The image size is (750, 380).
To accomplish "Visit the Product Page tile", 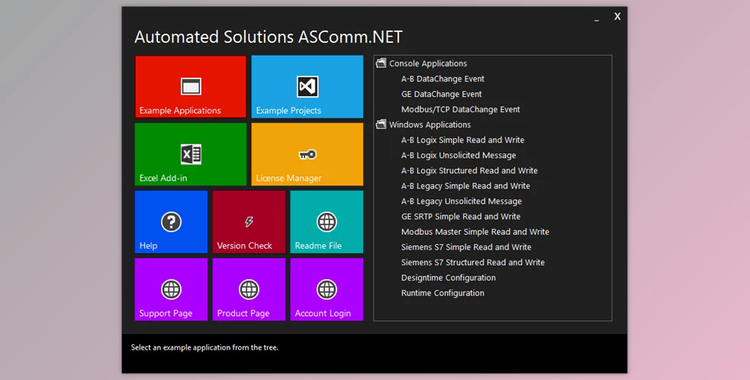I will 249,290.
